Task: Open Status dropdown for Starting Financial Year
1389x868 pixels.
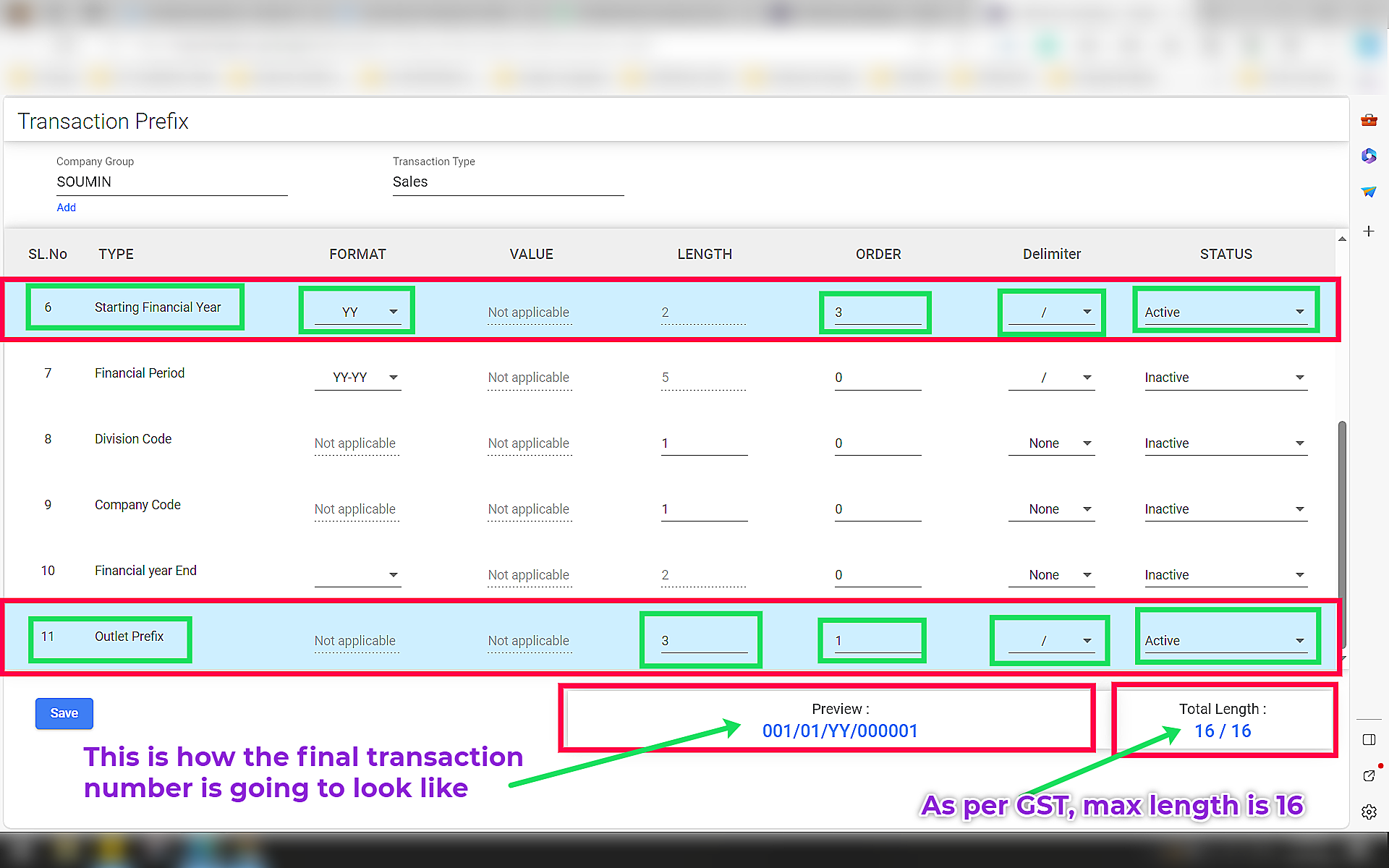Action: pos(1226,312)
